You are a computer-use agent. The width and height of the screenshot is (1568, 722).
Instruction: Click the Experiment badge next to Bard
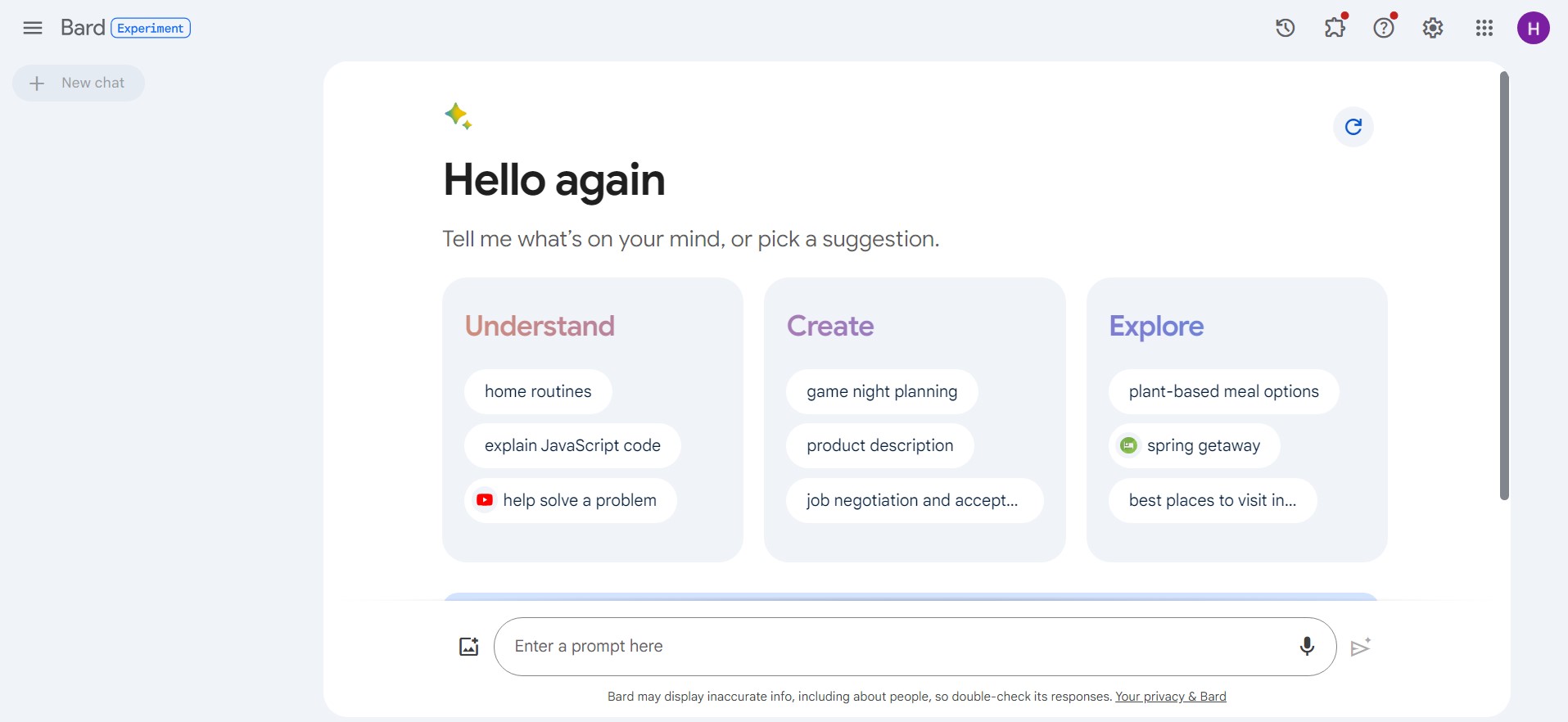150,27
